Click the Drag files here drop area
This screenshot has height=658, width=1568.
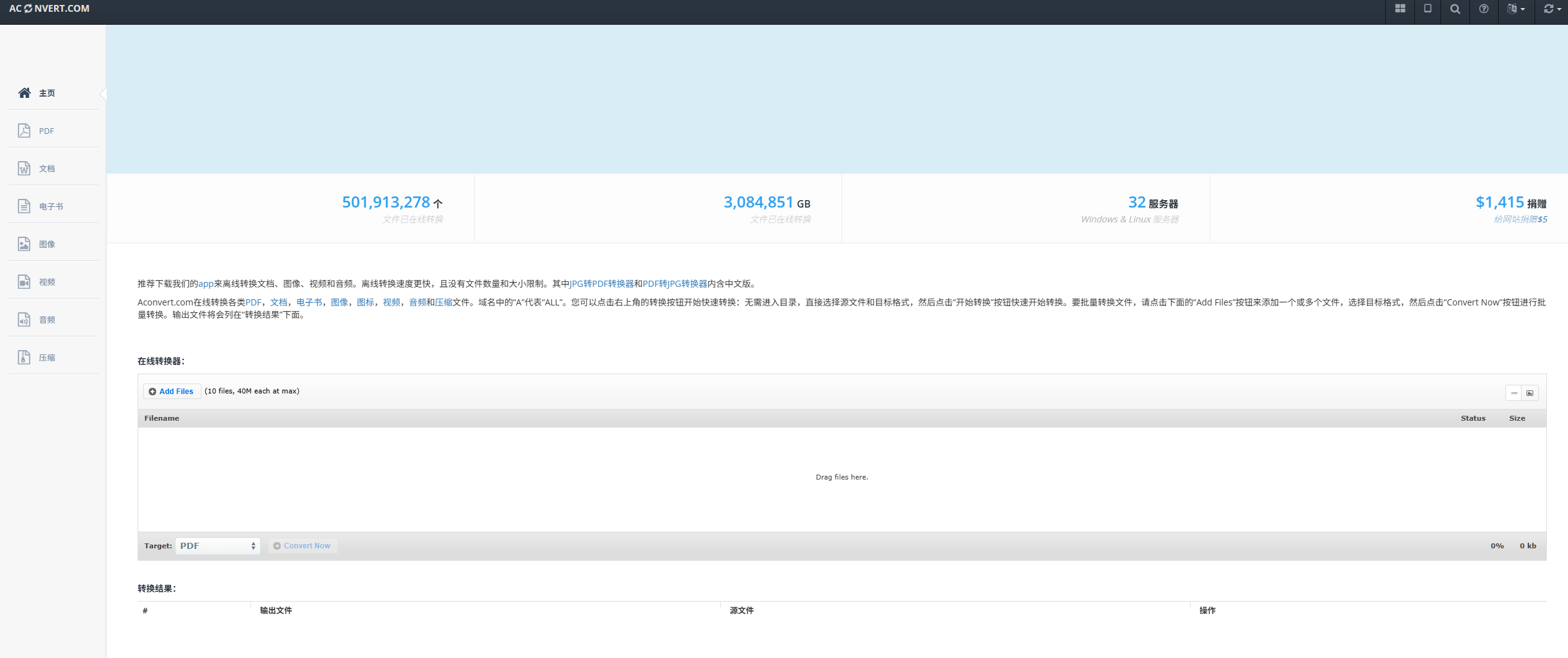842,477
